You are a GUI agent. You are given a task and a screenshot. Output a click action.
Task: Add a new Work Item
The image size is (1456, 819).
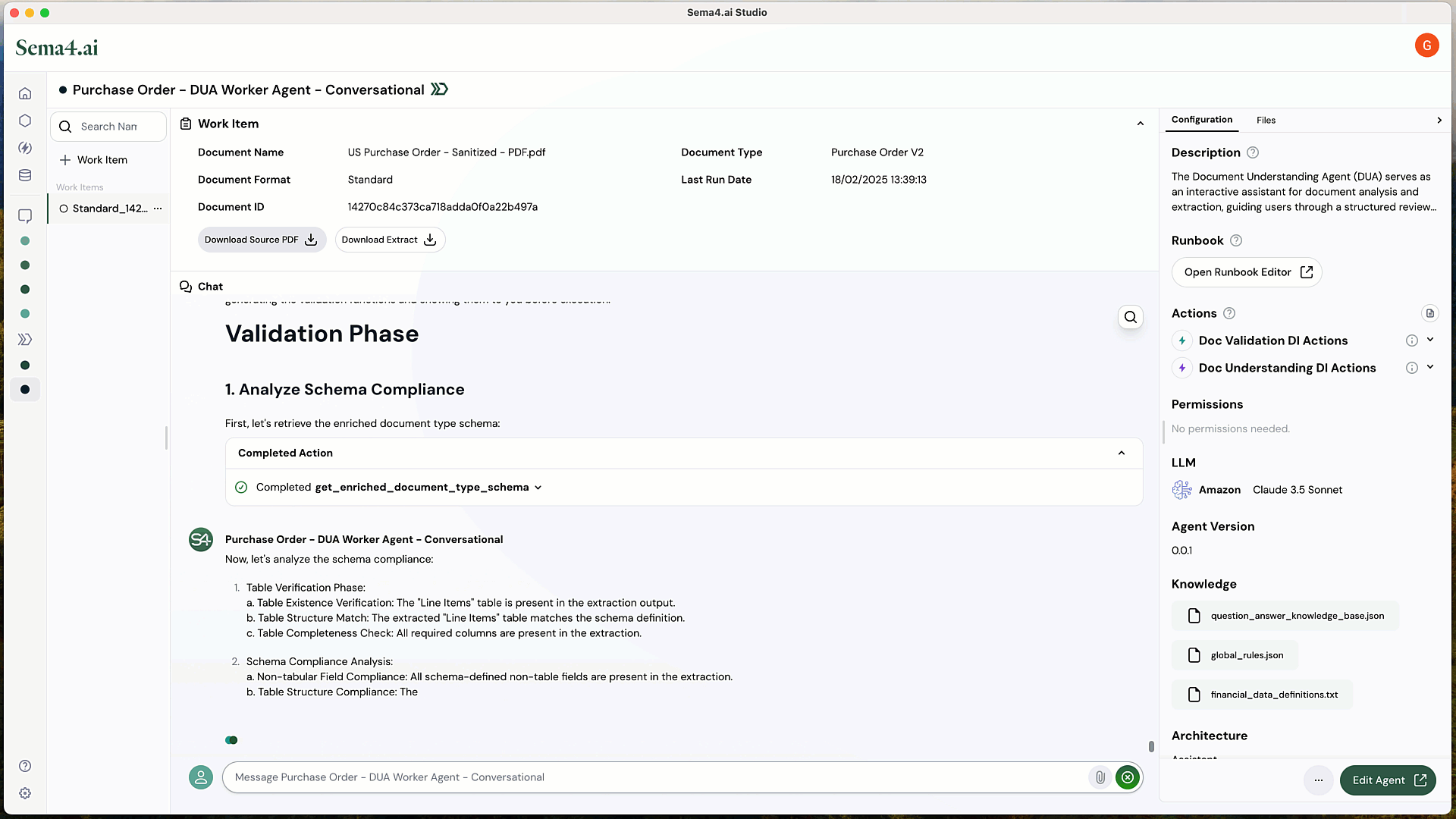(93, 160)
